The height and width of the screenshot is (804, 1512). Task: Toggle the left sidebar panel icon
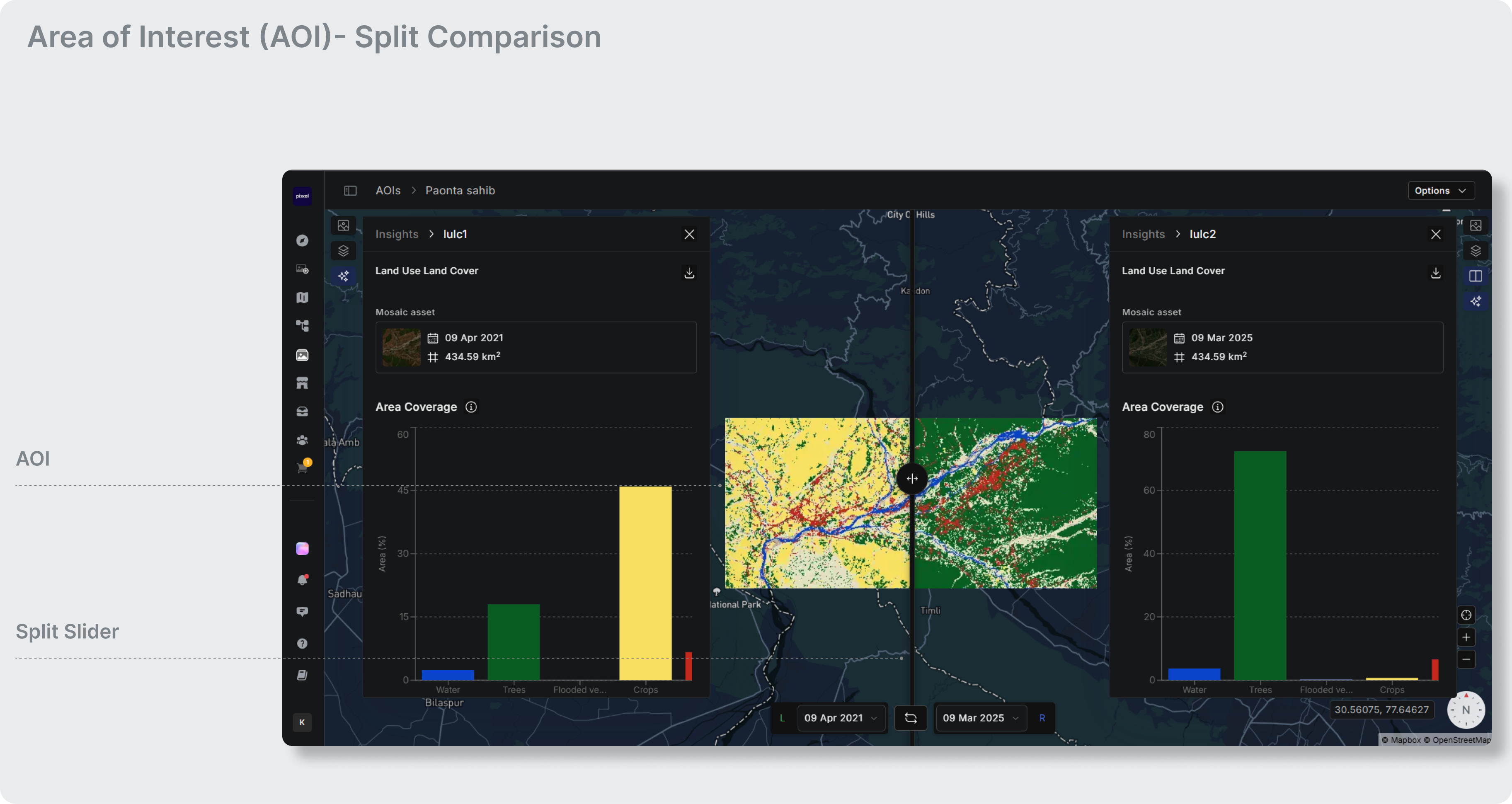pos(350,191)
